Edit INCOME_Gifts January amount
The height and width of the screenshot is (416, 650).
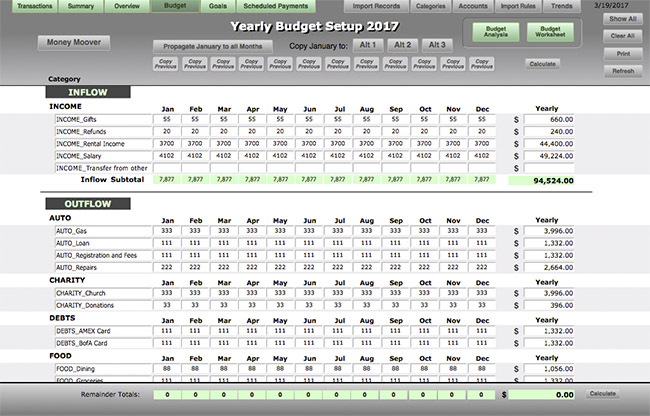pyautogui.click(x=167, y=119)
